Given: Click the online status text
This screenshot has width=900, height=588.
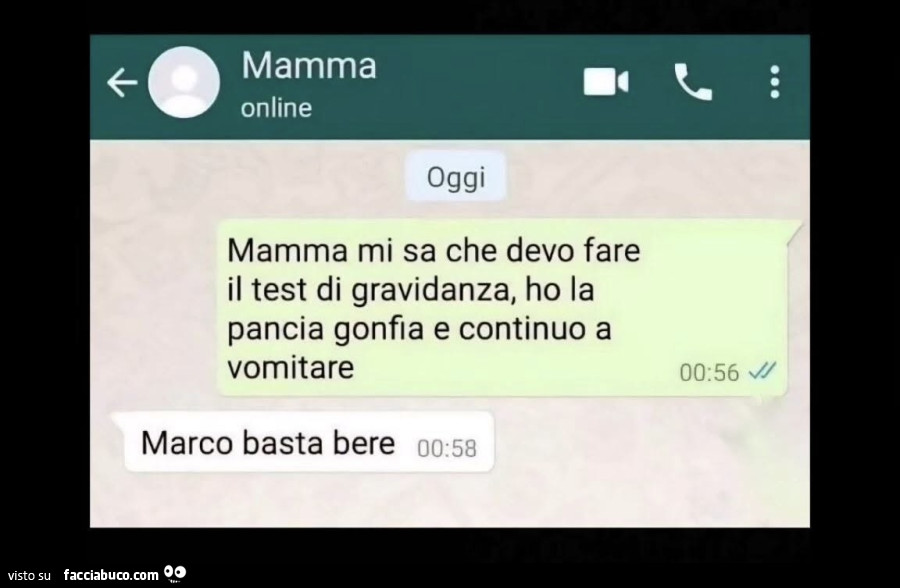Looking at the screenshot, I should 276,107.
